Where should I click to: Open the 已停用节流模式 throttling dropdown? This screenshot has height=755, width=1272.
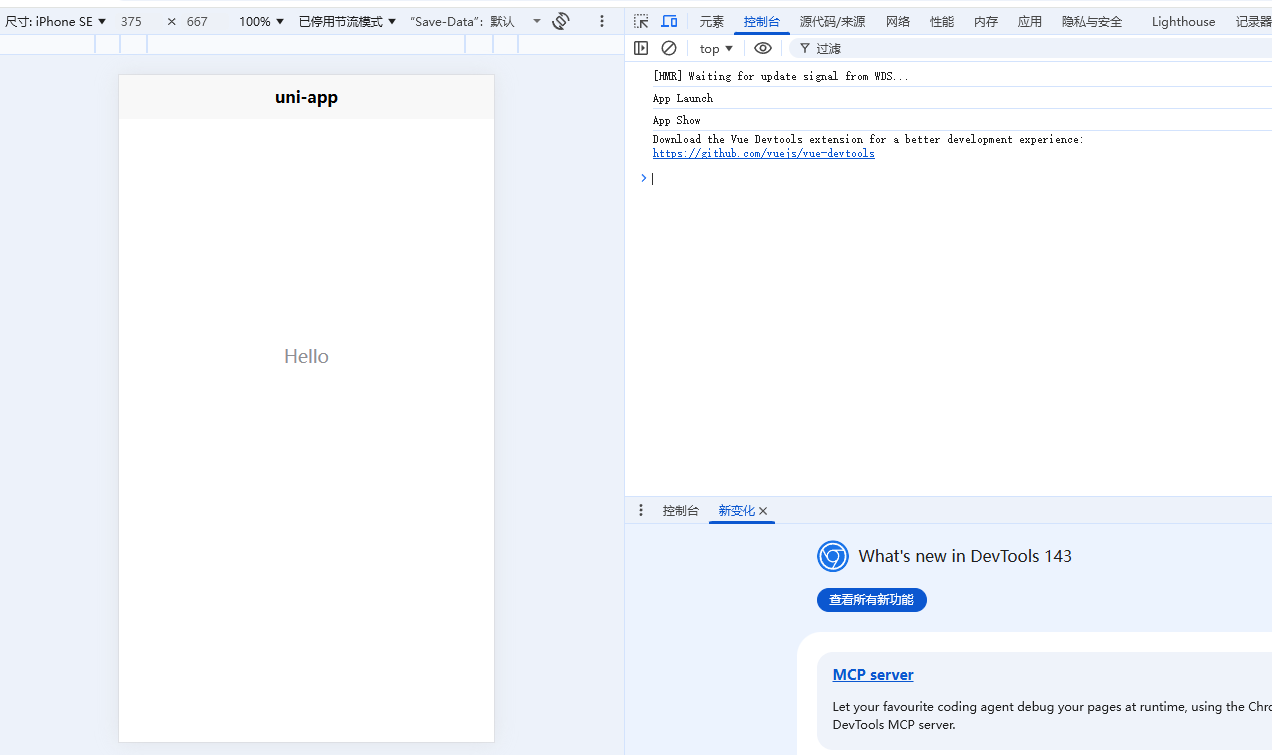click(x=347, y=21)
